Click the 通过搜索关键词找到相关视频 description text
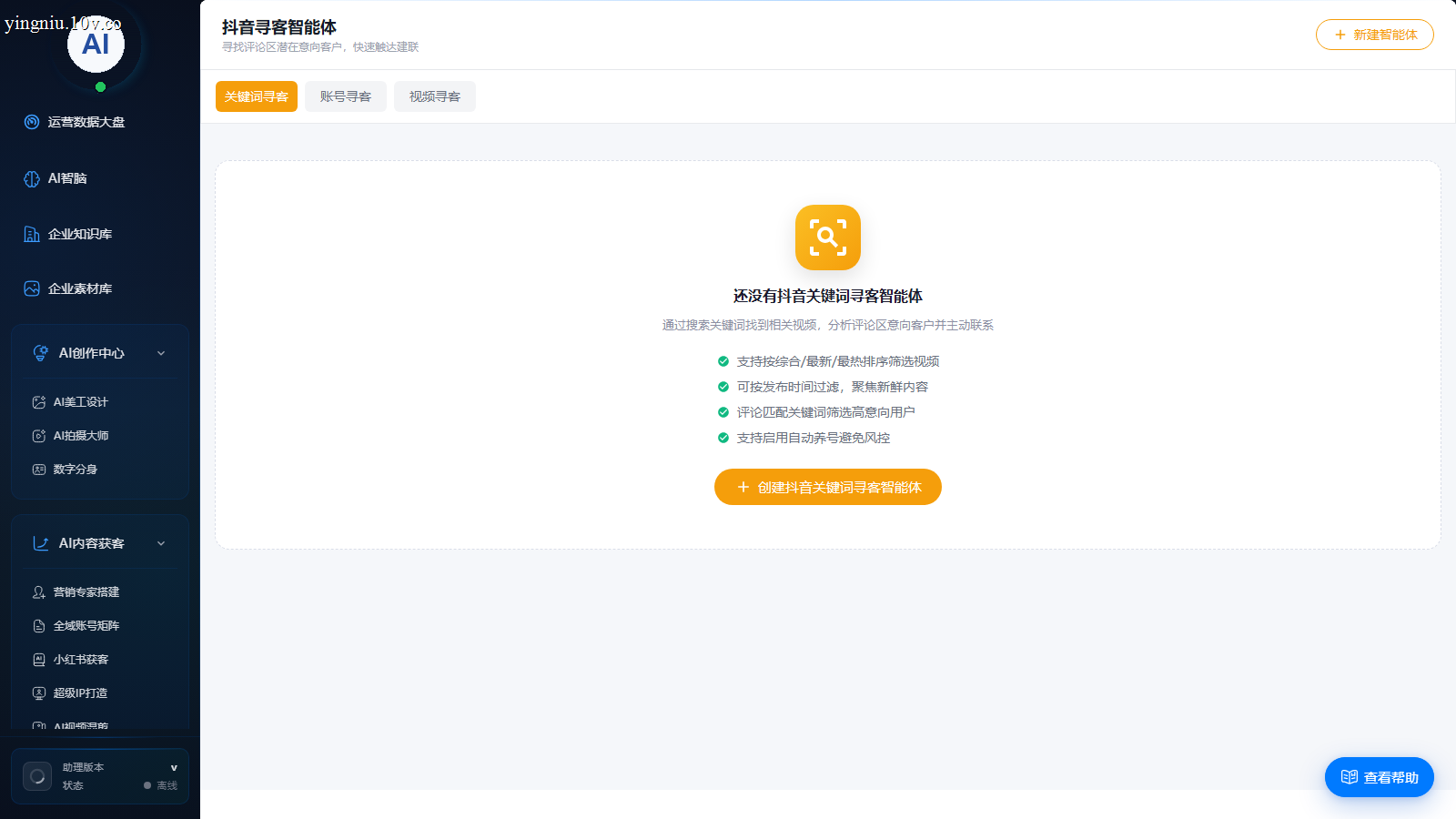 coord(828,325)
